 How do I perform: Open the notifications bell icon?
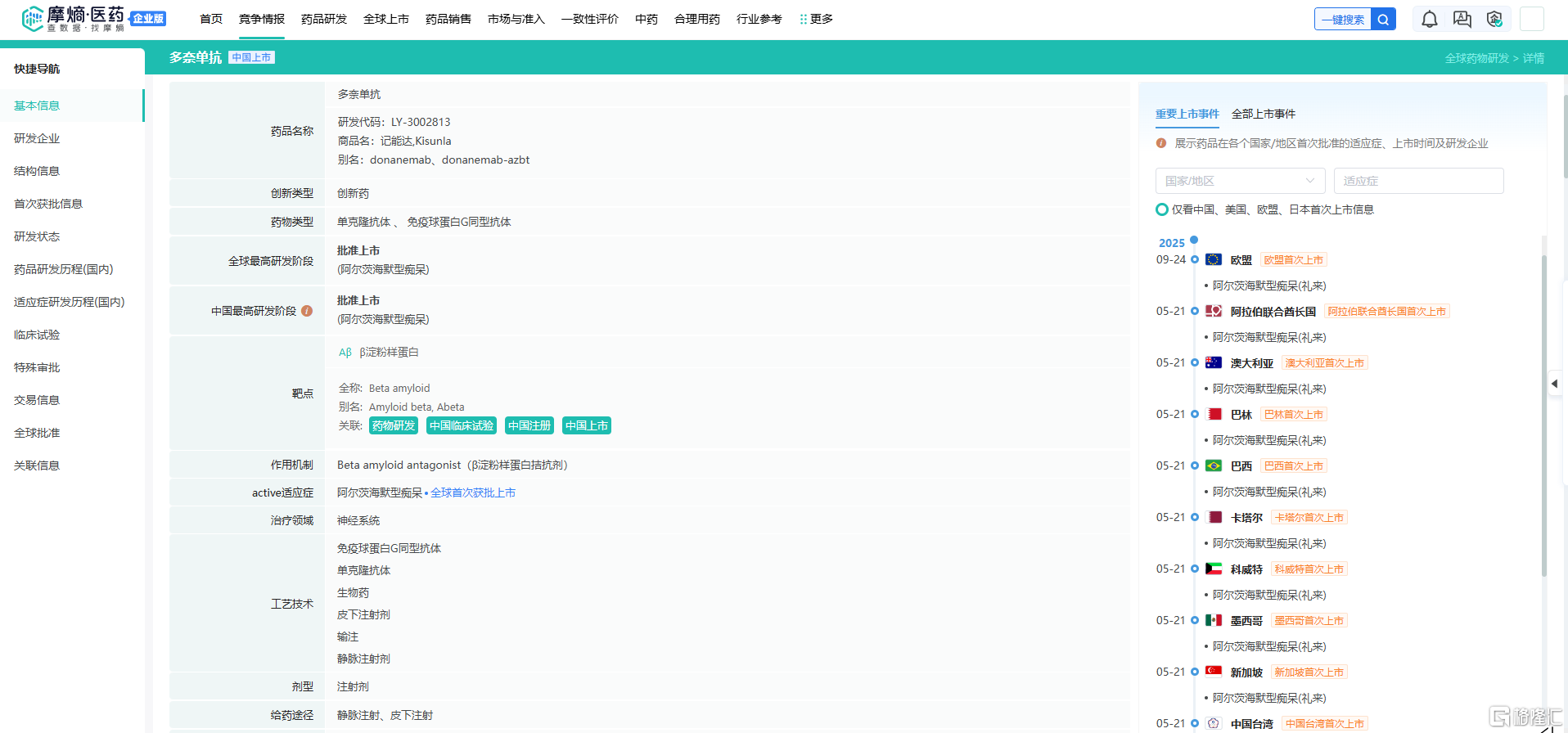pos(1430,19)
